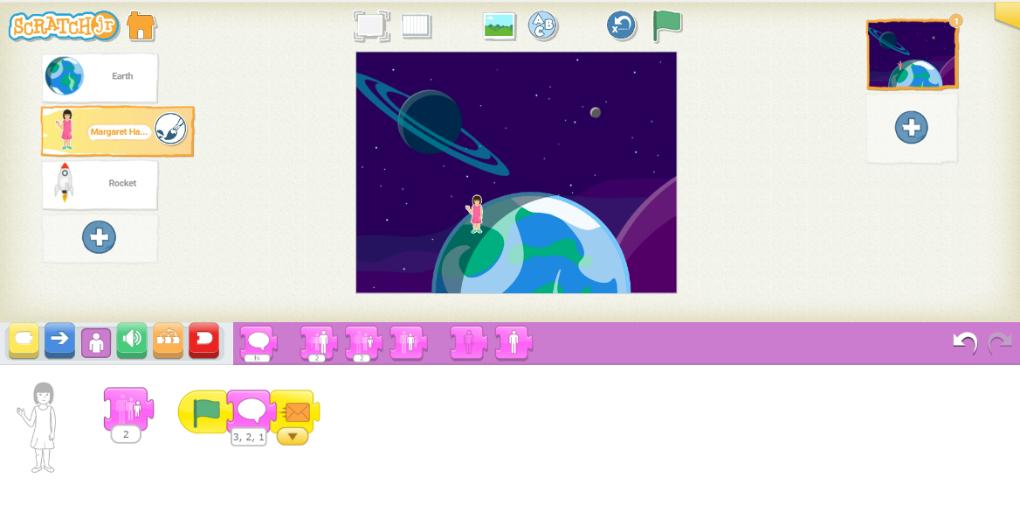Select the first page thumbnail
This screenshot has height=520, width=1020.
[911, 55]
